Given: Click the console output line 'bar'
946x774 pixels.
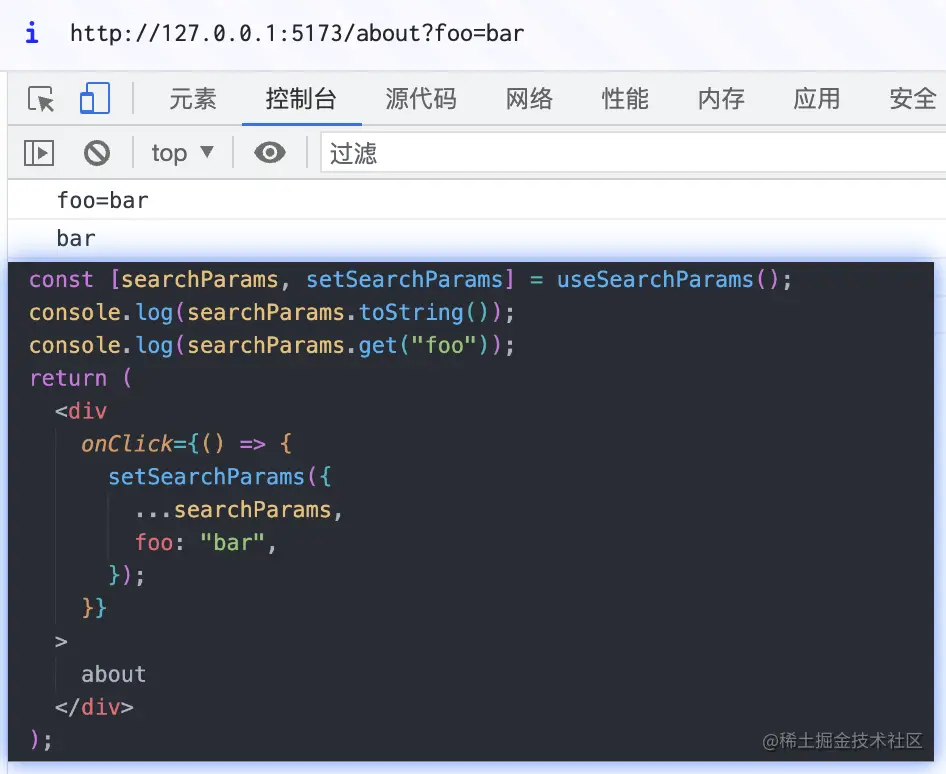Looking at the screenshot, I should [x=76, y=238].
